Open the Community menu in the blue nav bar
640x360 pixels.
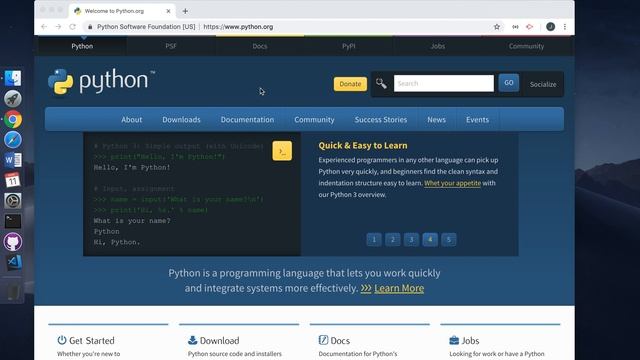314,120
